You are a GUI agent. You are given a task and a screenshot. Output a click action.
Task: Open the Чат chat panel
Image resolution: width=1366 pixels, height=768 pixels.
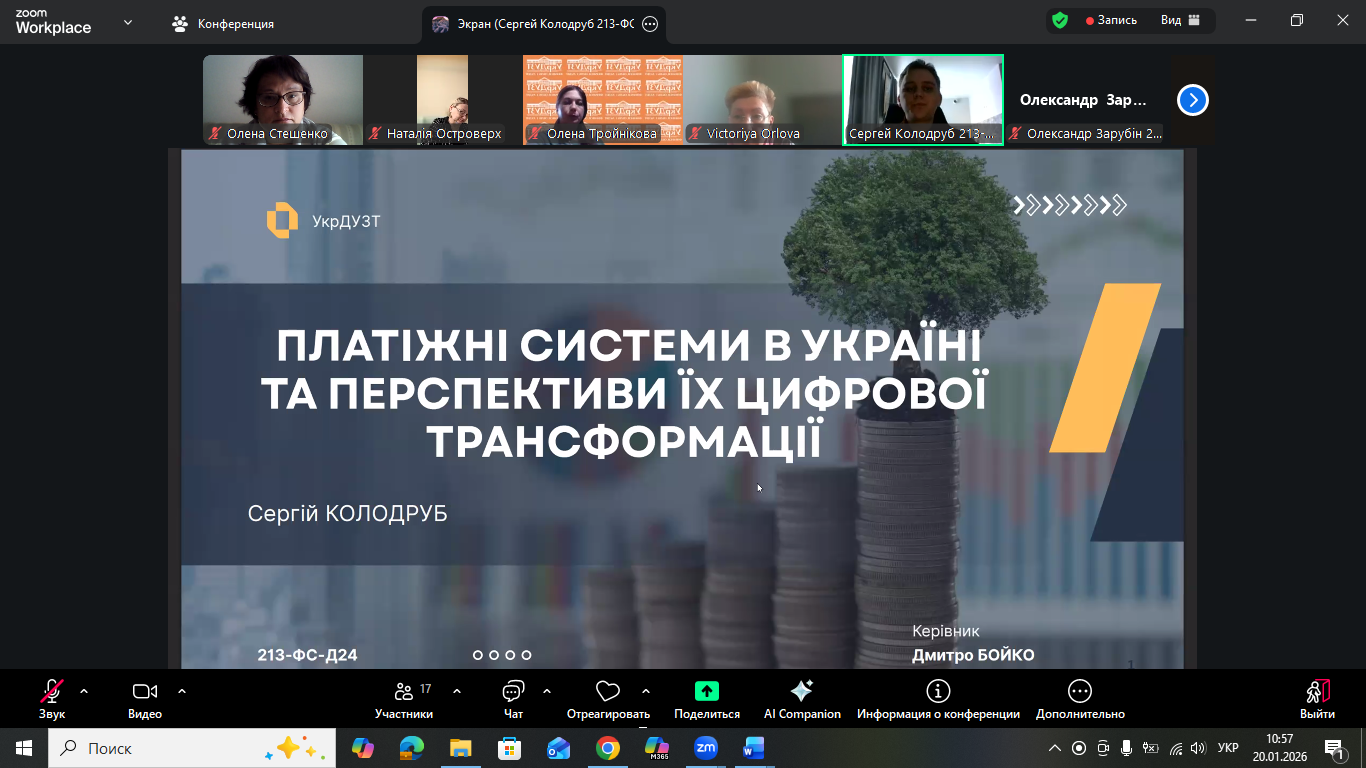pyautogui.click(x=513, y=698)
